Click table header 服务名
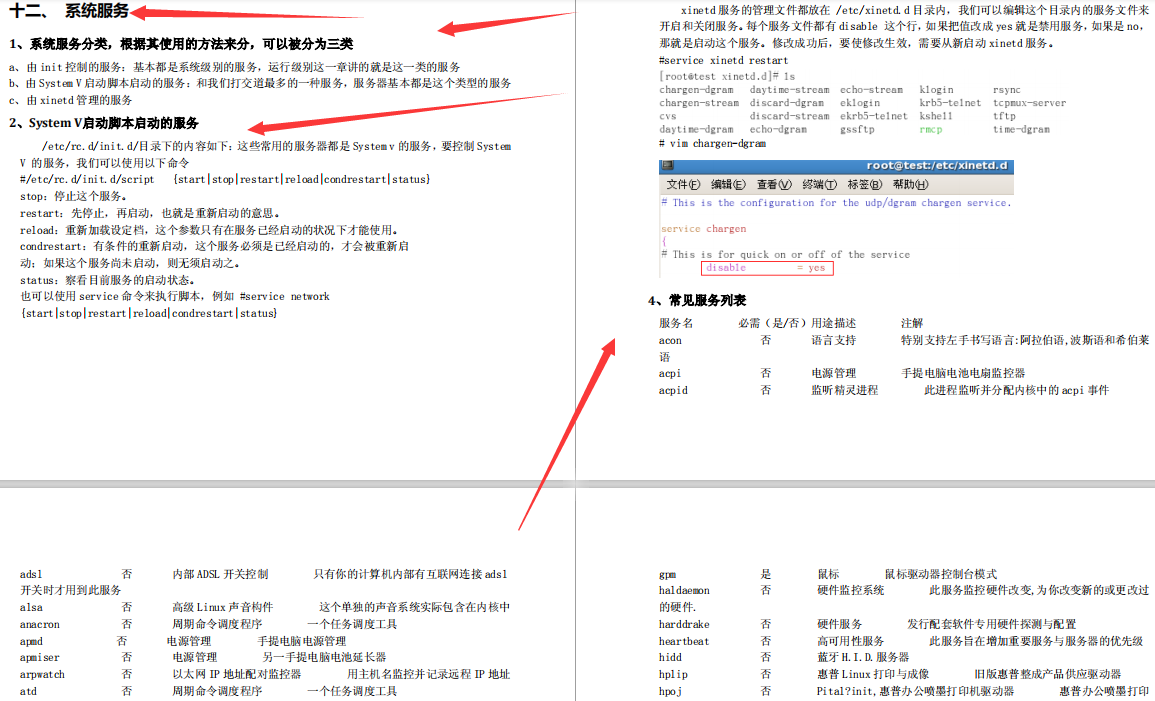Image resolution: width=1155 pixels, height=701 pixels. (x=676, y=323)
